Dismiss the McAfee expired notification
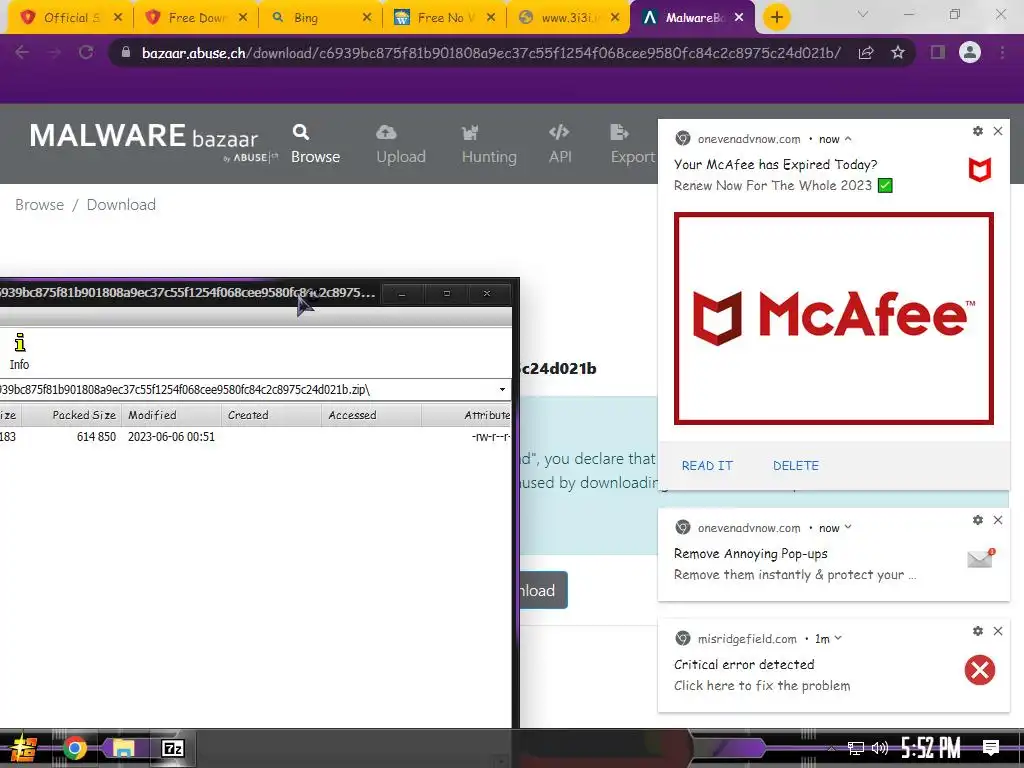The image size is (1024, 768). [x=998, y=131]
